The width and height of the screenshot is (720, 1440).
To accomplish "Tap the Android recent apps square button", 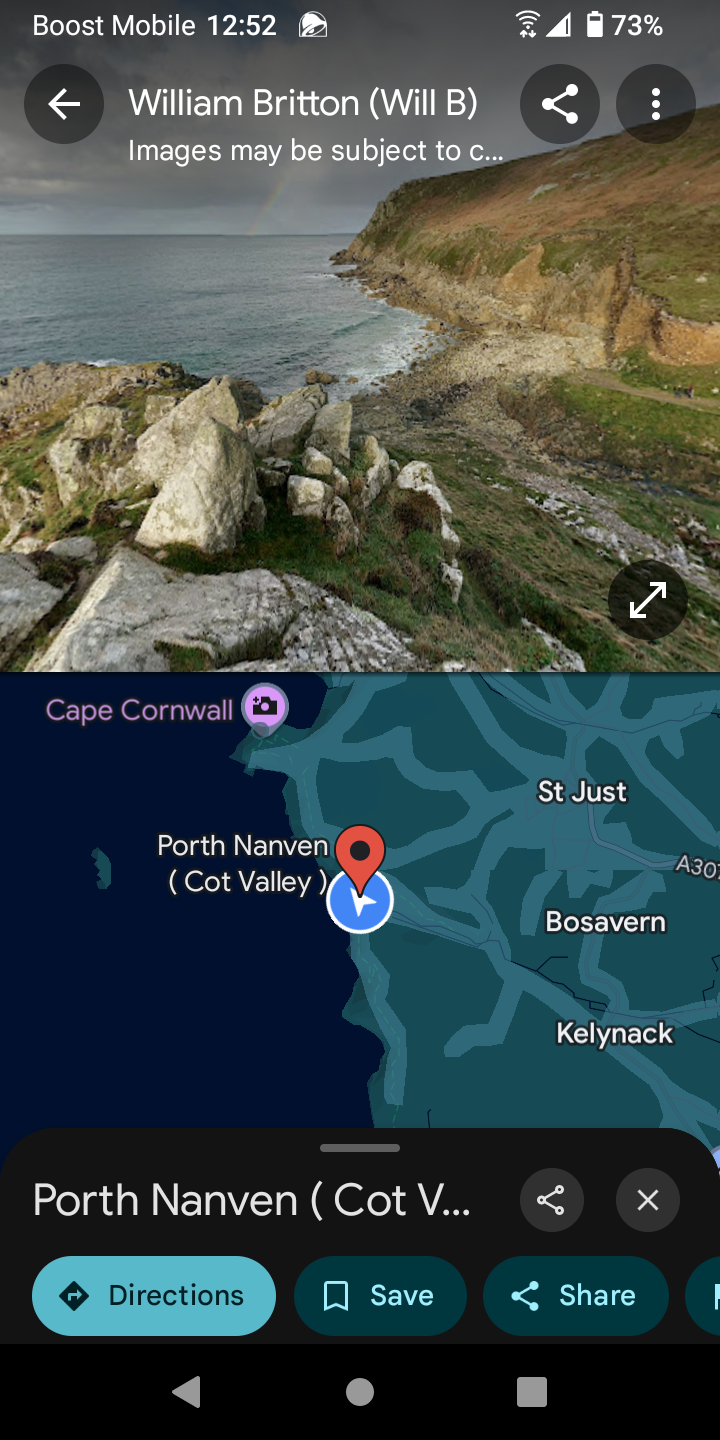I will pyautogui.click(x=532, y=1392).
